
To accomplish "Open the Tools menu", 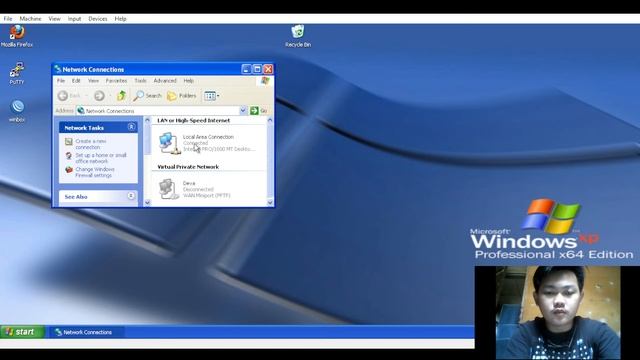I will [x=140, y=81].
